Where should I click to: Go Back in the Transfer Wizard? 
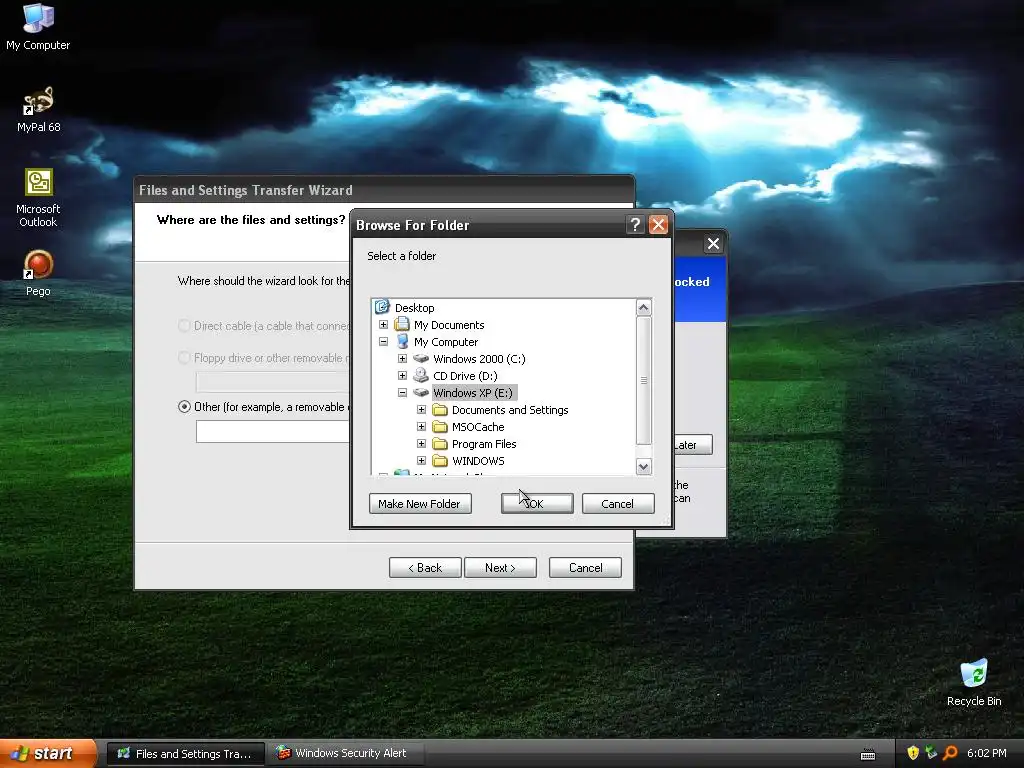(425, 568)
